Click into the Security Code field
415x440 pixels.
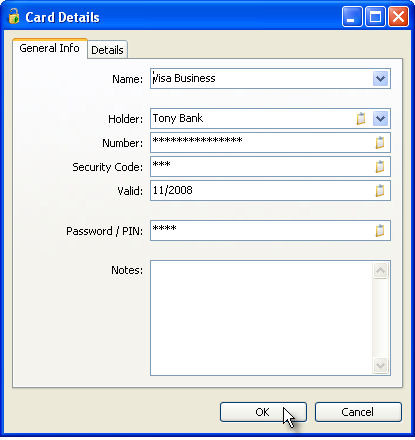(262, 167)
